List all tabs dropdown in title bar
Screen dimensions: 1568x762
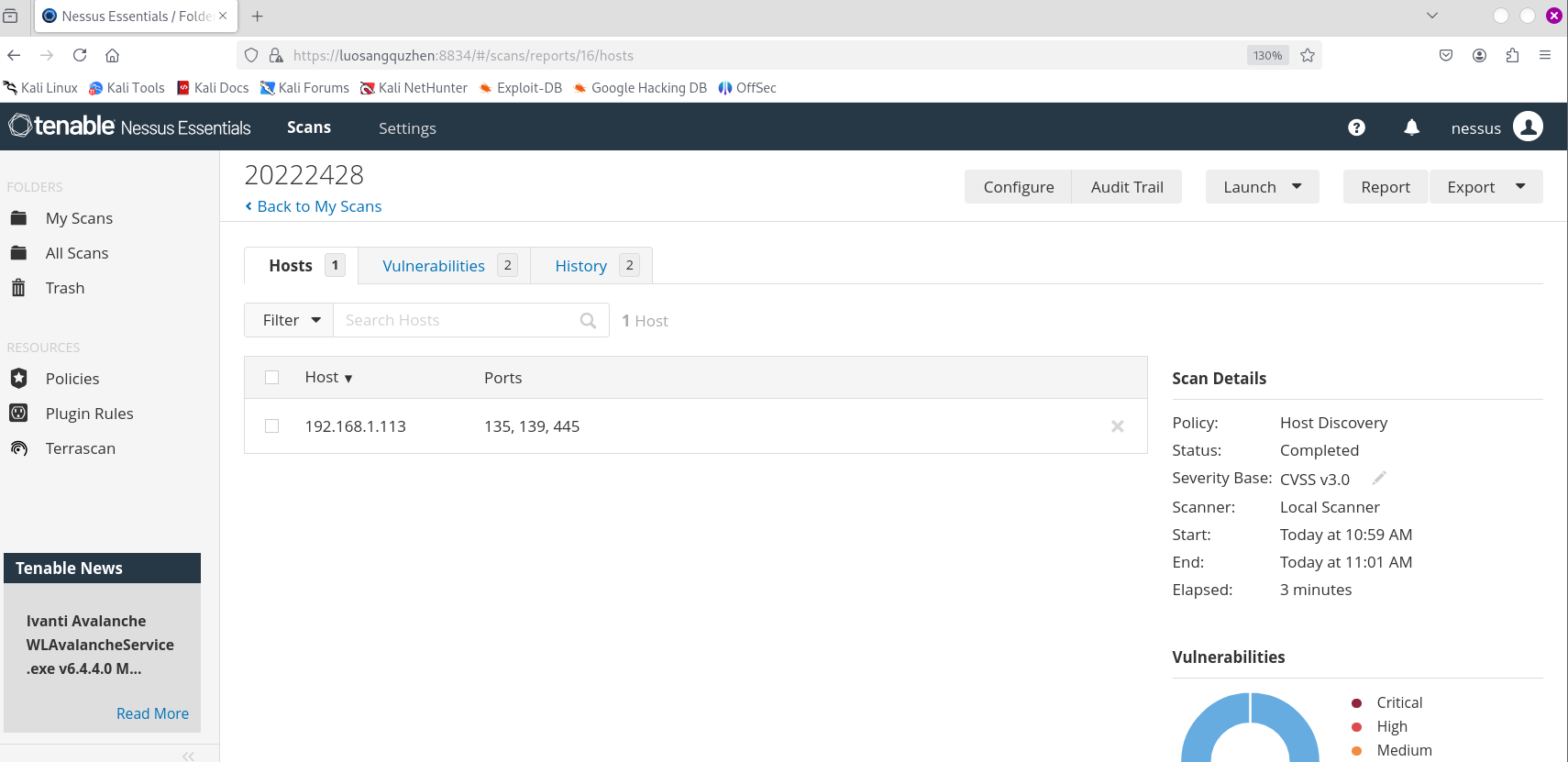1432,16
